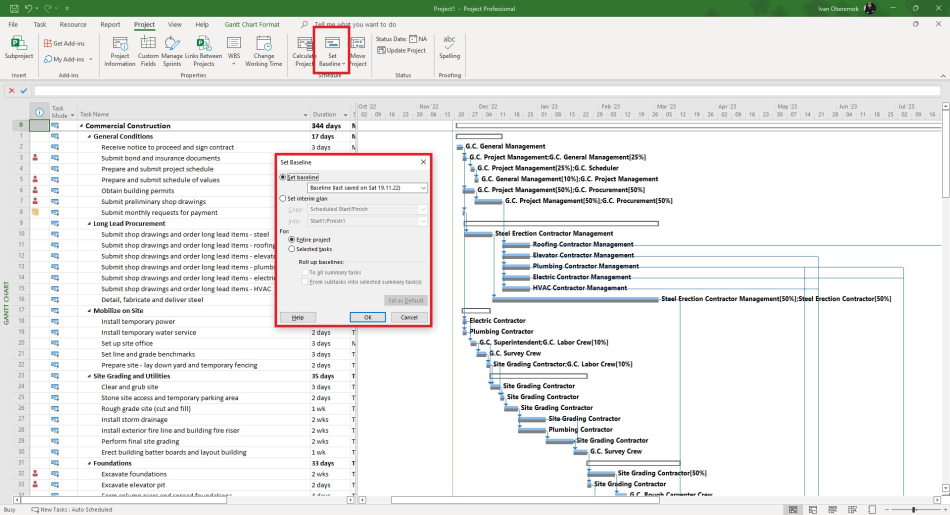
Task: Open Links Between Projects
Action: pos(204,51)
